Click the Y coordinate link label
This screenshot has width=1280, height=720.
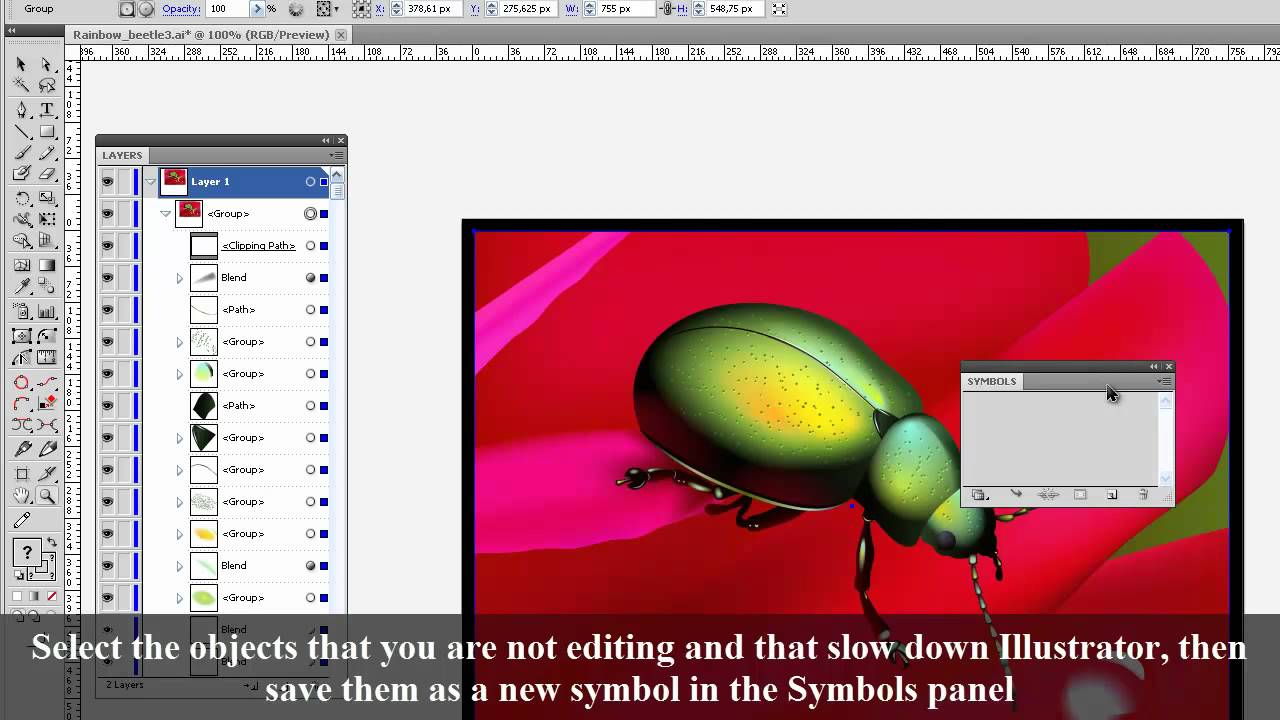click(475, 9)
